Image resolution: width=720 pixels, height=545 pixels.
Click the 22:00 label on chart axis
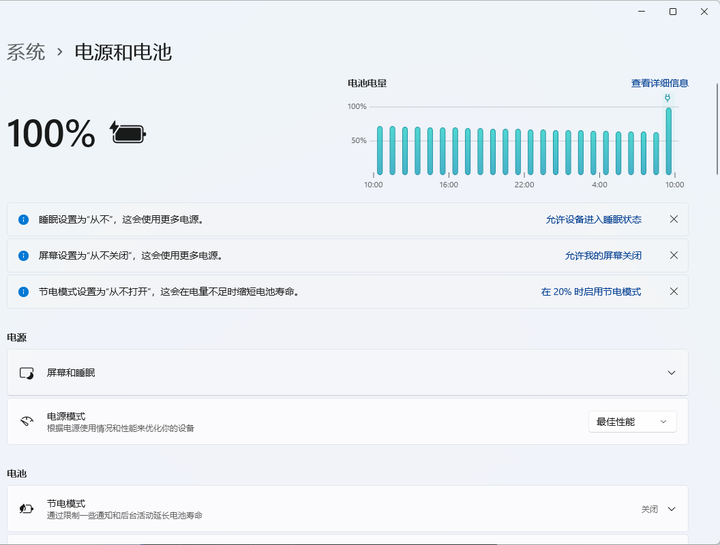click(524, 185)
